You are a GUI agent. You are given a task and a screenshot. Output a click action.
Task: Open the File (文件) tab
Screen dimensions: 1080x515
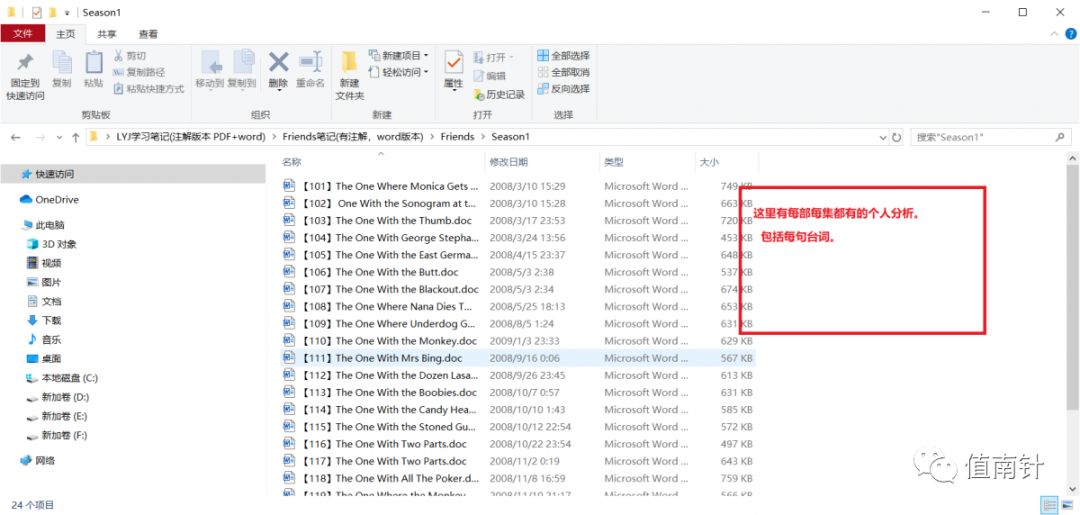[23, 34]
